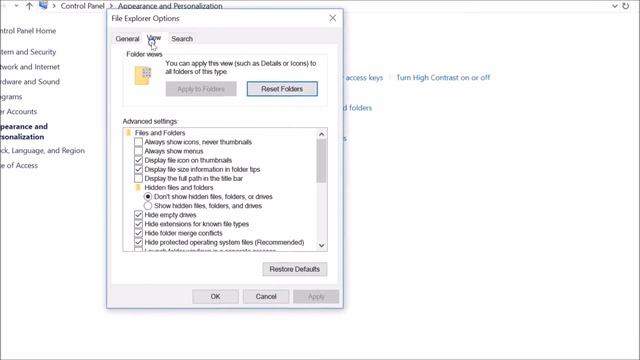Click Control Panel breadcrumb in address bar
Screen dimensions: 640x360
point(82,6)
